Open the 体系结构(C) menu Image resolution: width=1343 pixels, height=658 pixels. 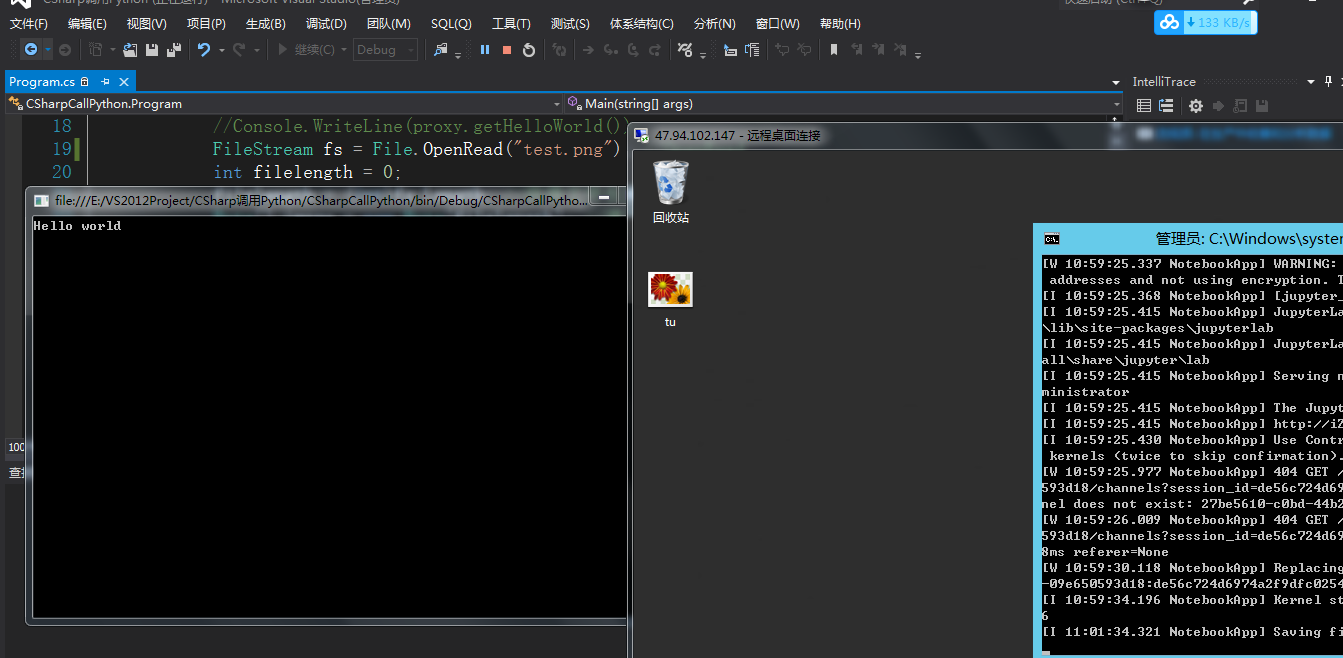click(641, 23)
